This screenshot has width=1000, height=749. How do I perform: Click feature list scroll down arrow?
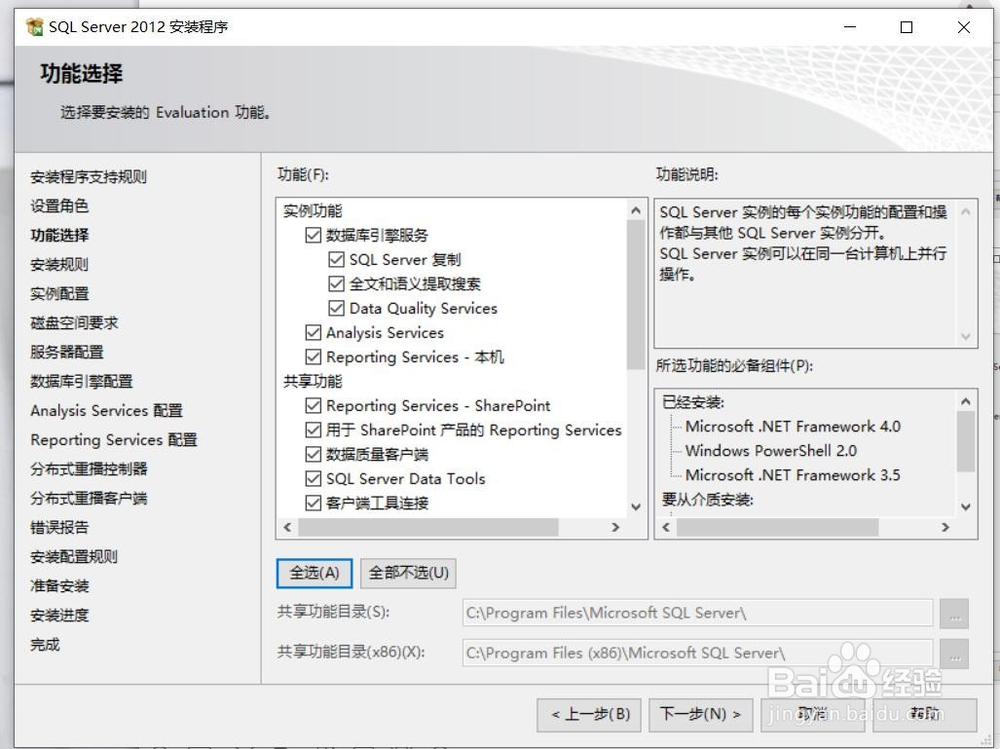coord(636,507)
